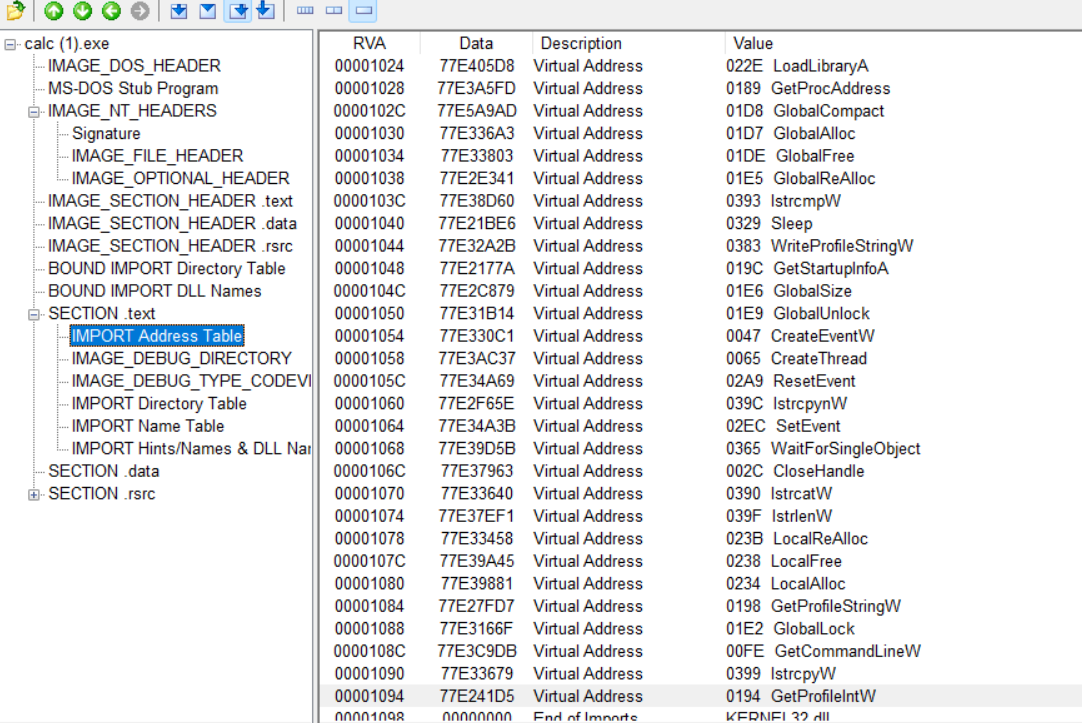Select IMAGE_SECTION_HEADER .data
This screenshot has height=723, width=1082.
(173, 224)
